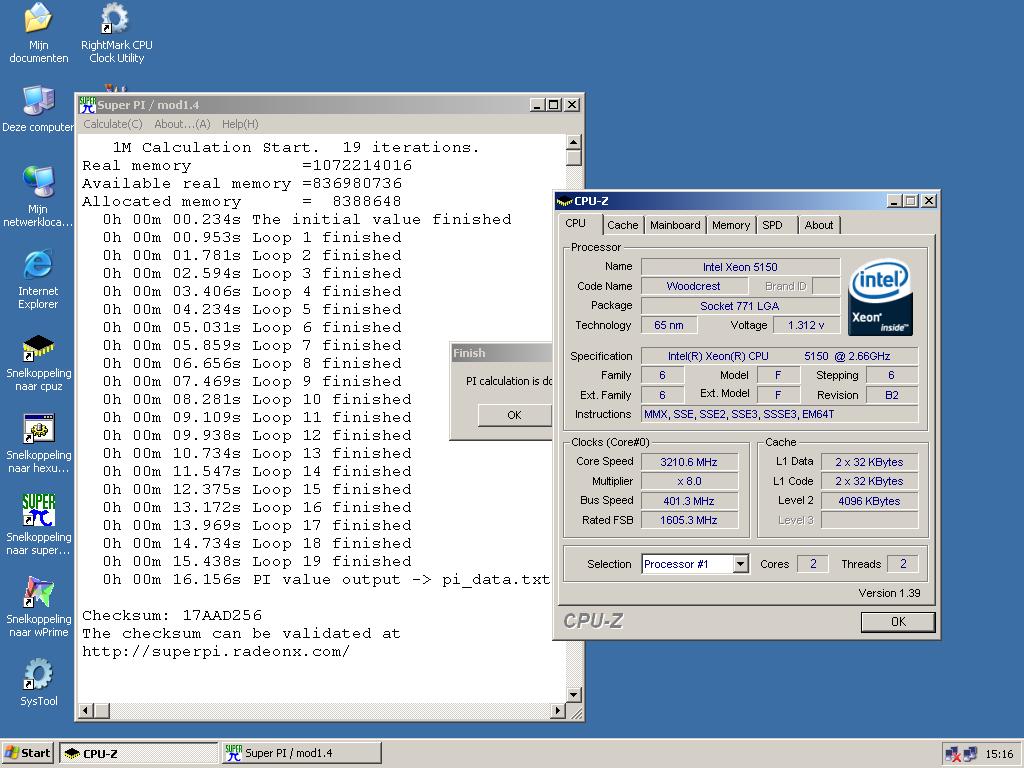Viewport: 1024px width, 768px height.
Task: Open Snelkoppeling naar hexus shortcut
Action: coord(39,444)
